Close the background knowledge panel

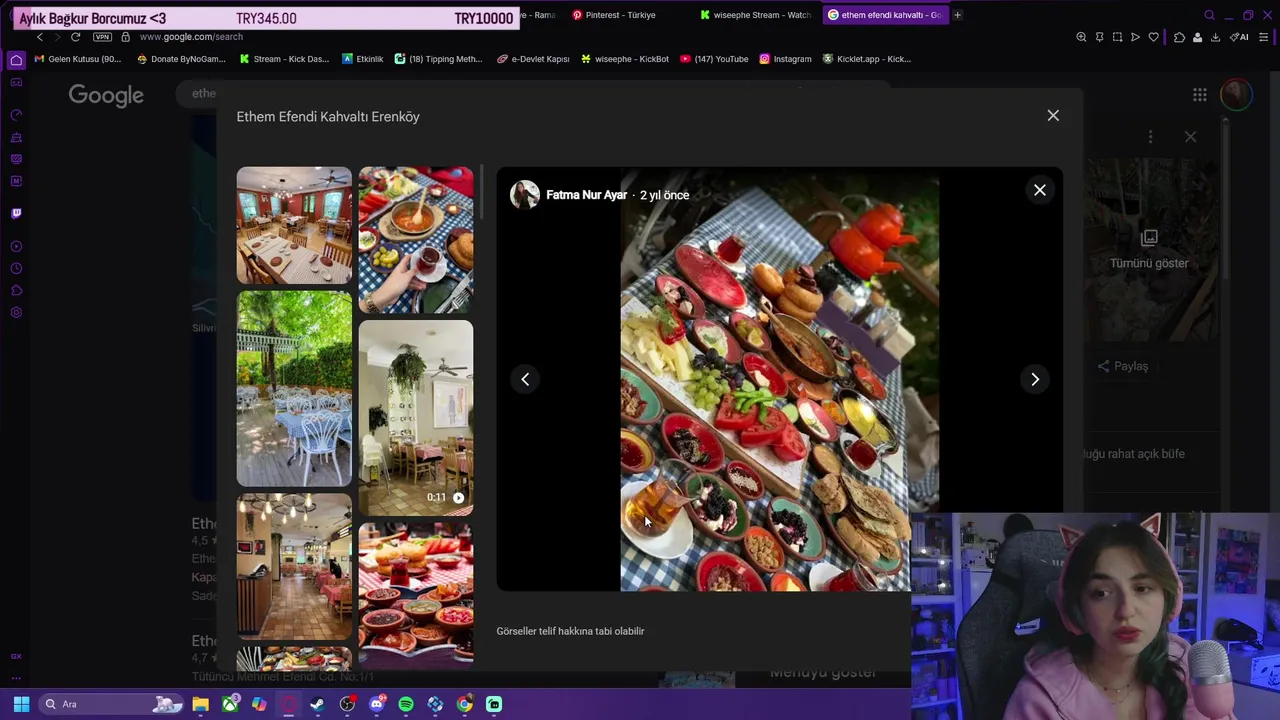point(1190,136)
